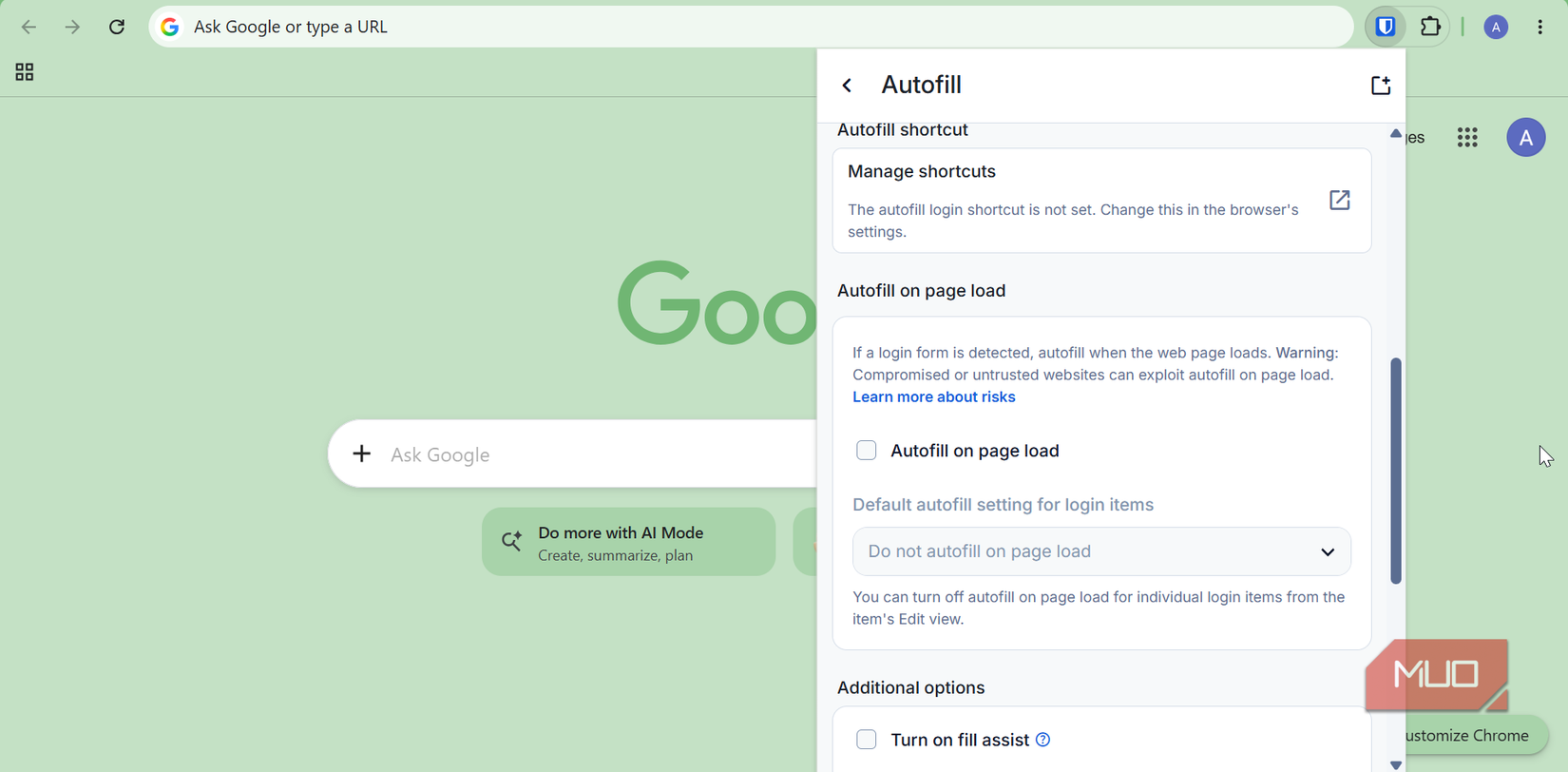Click the Autofill on page load section heading

(921, 291)
